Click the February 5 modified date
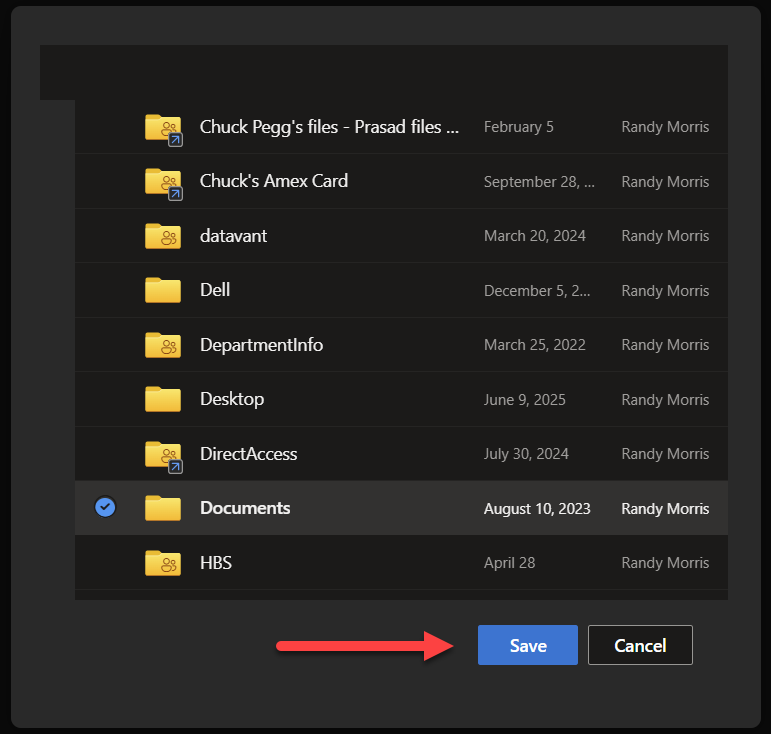Viewport: 771px width, 734px height. tap(519, 127)
